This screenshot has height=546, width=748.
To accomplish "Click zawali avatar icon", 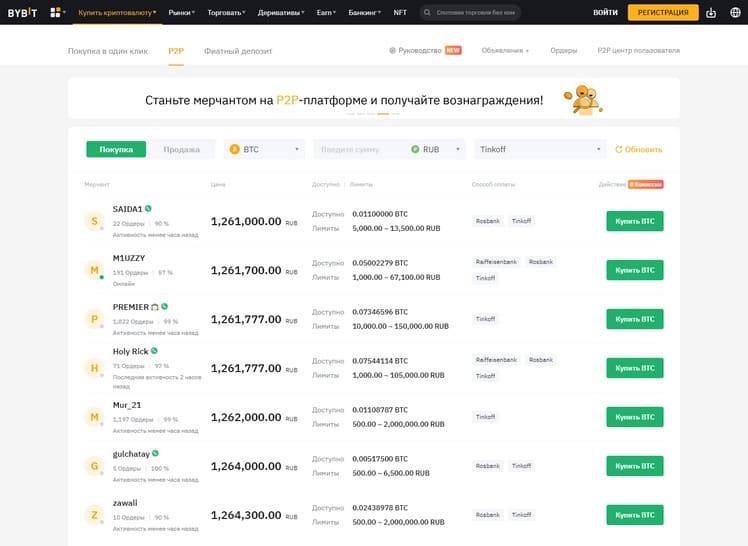I will (94, 515).
